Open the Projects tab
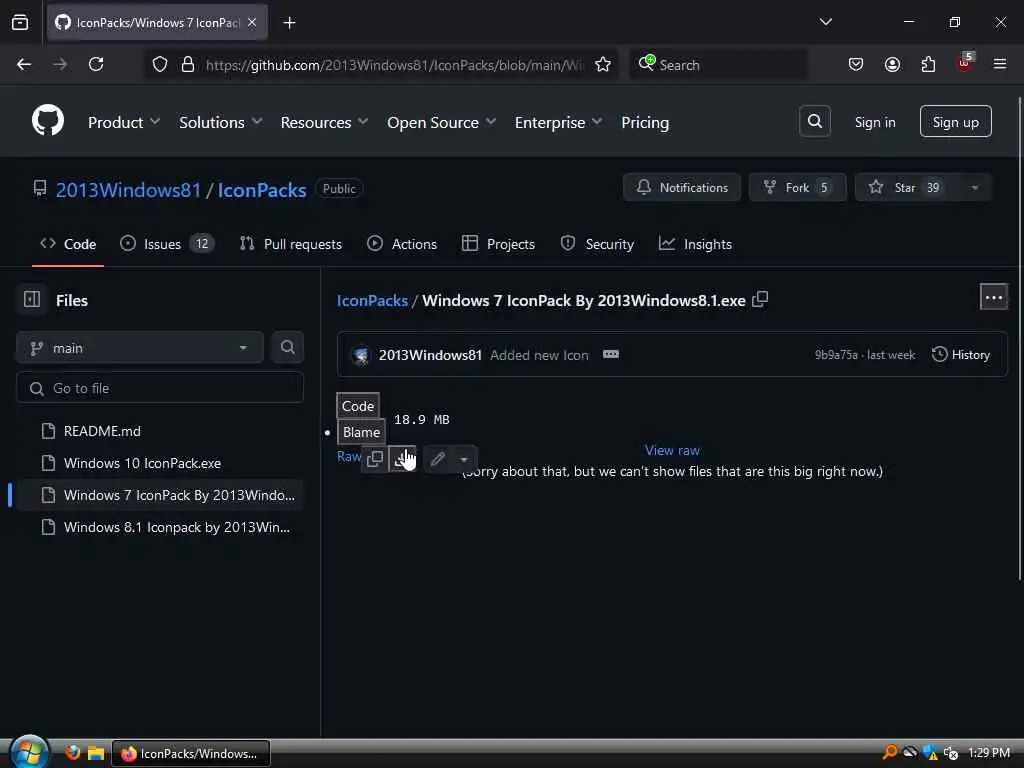This screenshot has width=1024, height=768. pyautogui.click(x=498, y=244)
